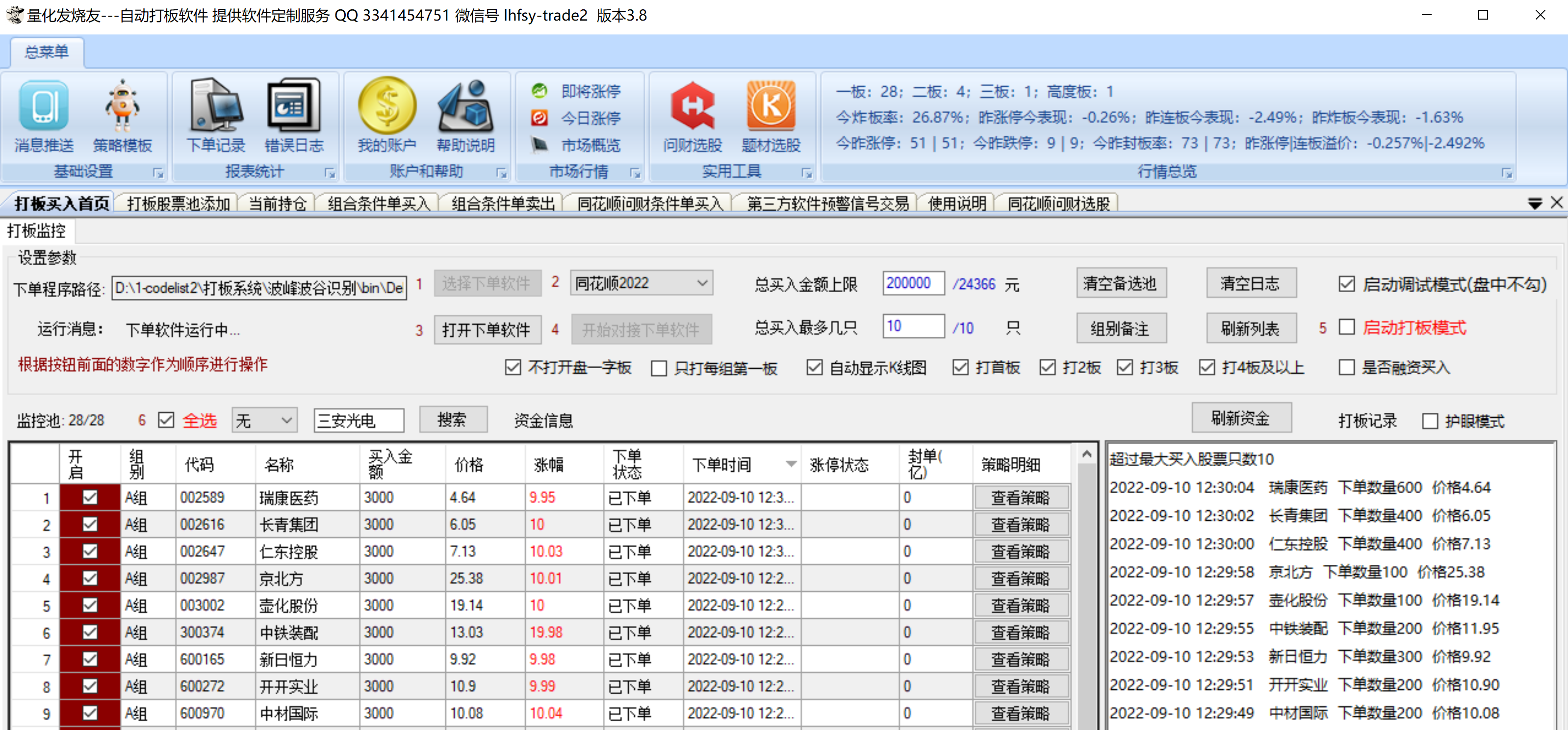This screenshot has width=1568, height=730.
Task: Click 清空备选池 button
Action: (x=1121, y=283)
